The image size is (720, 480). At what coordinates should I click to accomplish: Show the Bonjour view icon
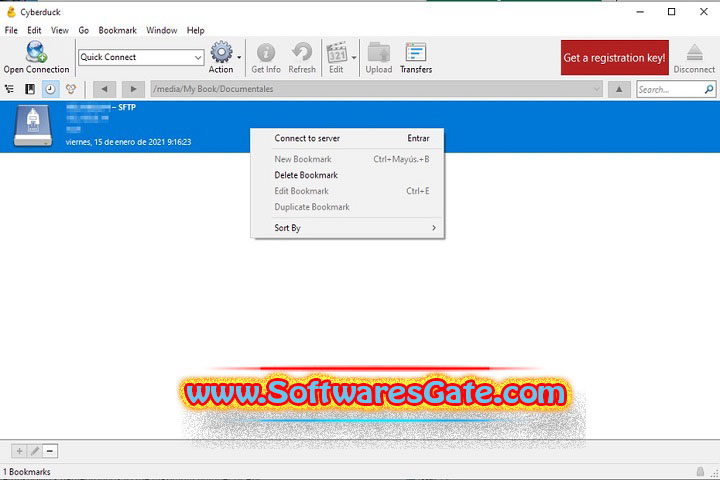pos(71,89)
